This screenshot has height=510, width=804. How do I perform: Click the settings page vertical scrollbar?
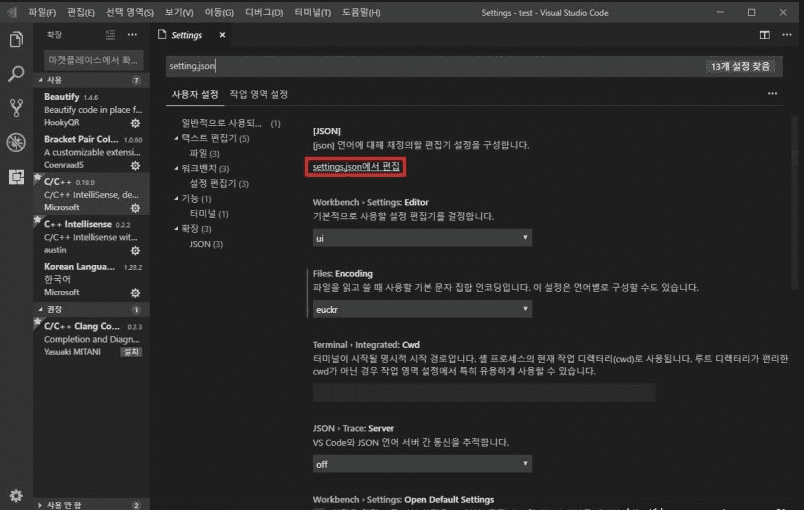794,202
